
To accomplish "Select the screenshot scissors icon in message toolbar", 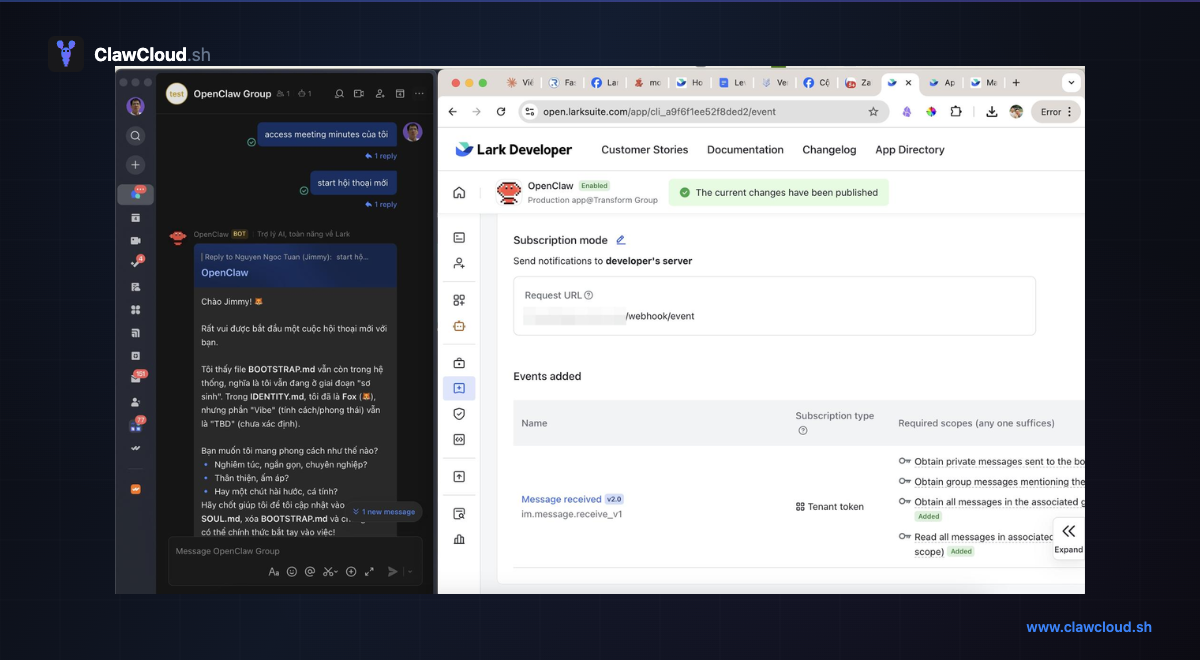I will (x=328, y=571).
